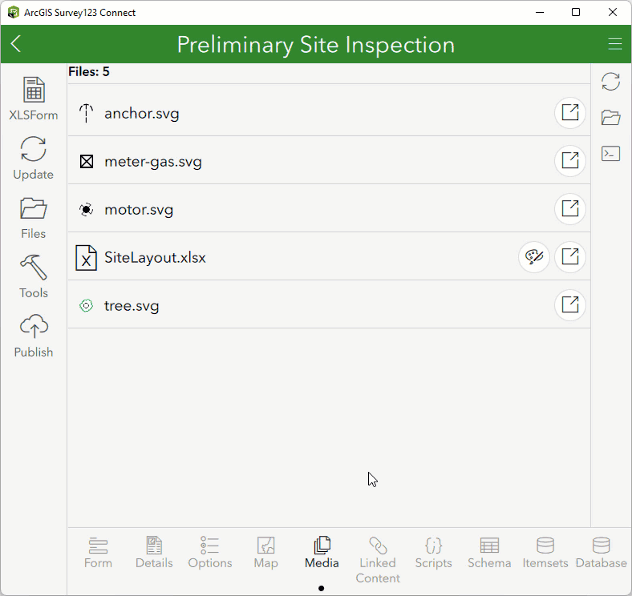Open the Options tab

pyautogui.click(x=210, y=552)
